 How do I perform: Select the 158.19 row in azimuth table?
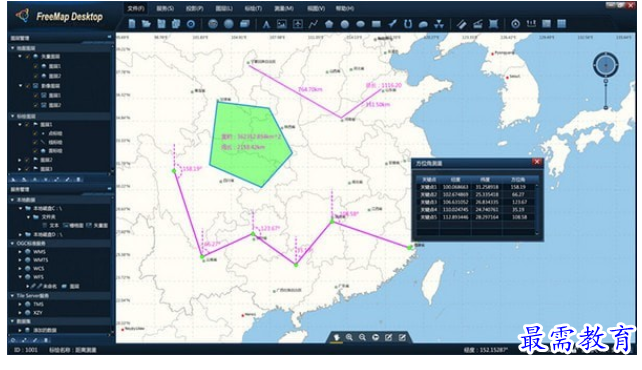[476, 187]
